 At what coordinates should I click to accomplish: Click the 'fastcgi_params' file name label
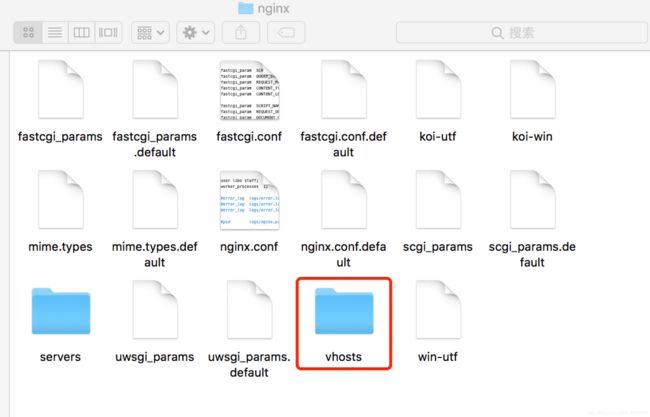(60, 137)
